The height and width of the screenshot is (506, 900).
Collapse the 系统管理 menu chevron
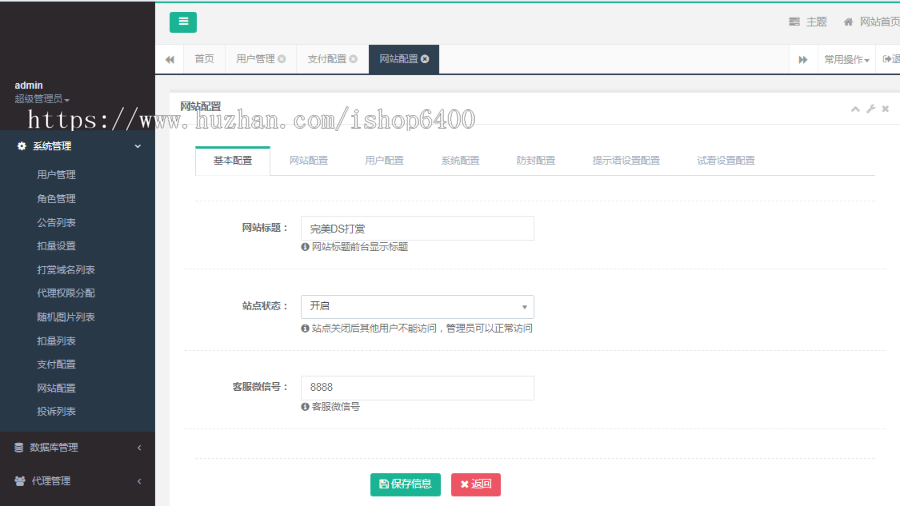point(138,146)
